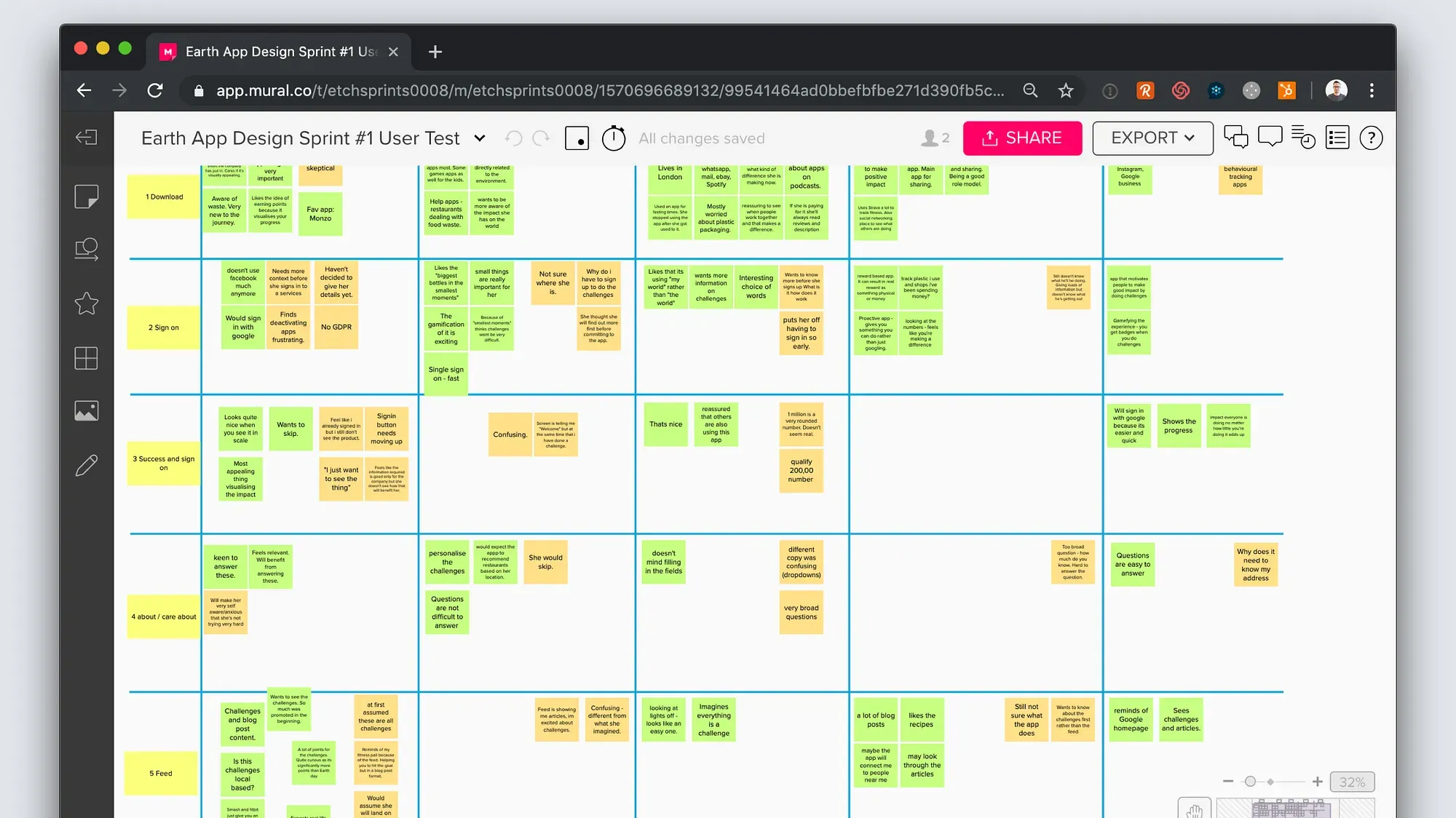Open the Chrome three-dot menu

click(x=1372, y=90)
